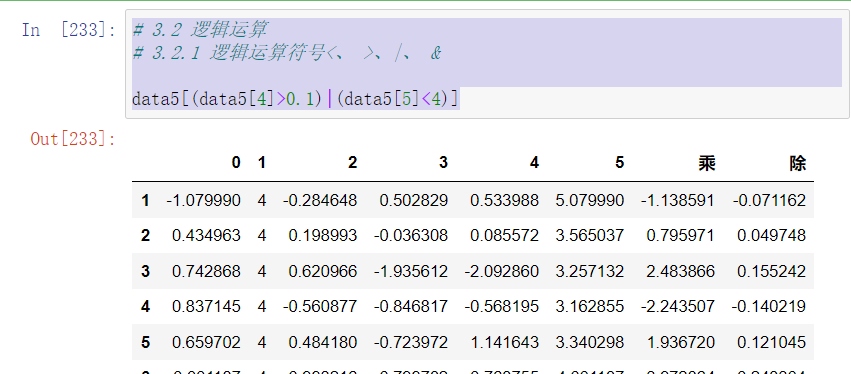Click cell value -0.568195
This screenshot has width=851, height=374.
tap(502, 307)
